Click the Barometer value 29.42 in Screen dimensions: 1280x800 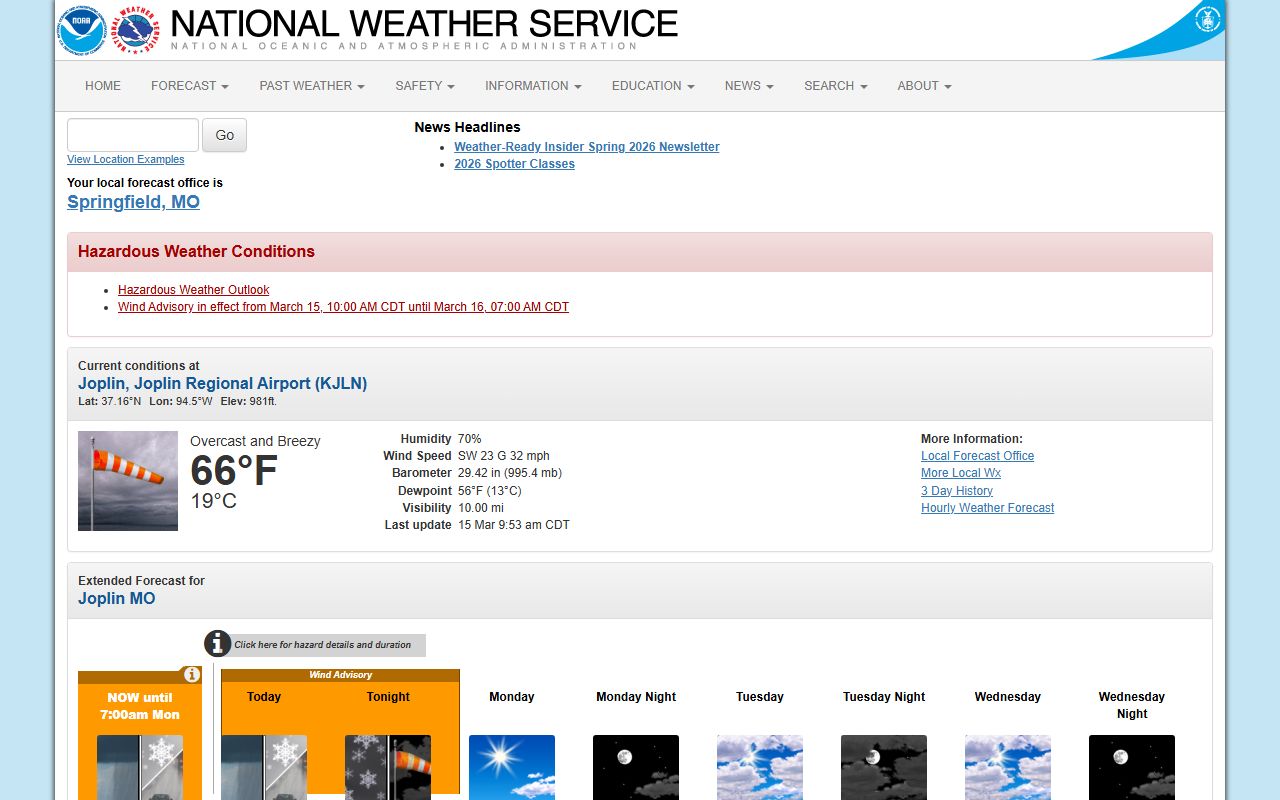(510, 473)
